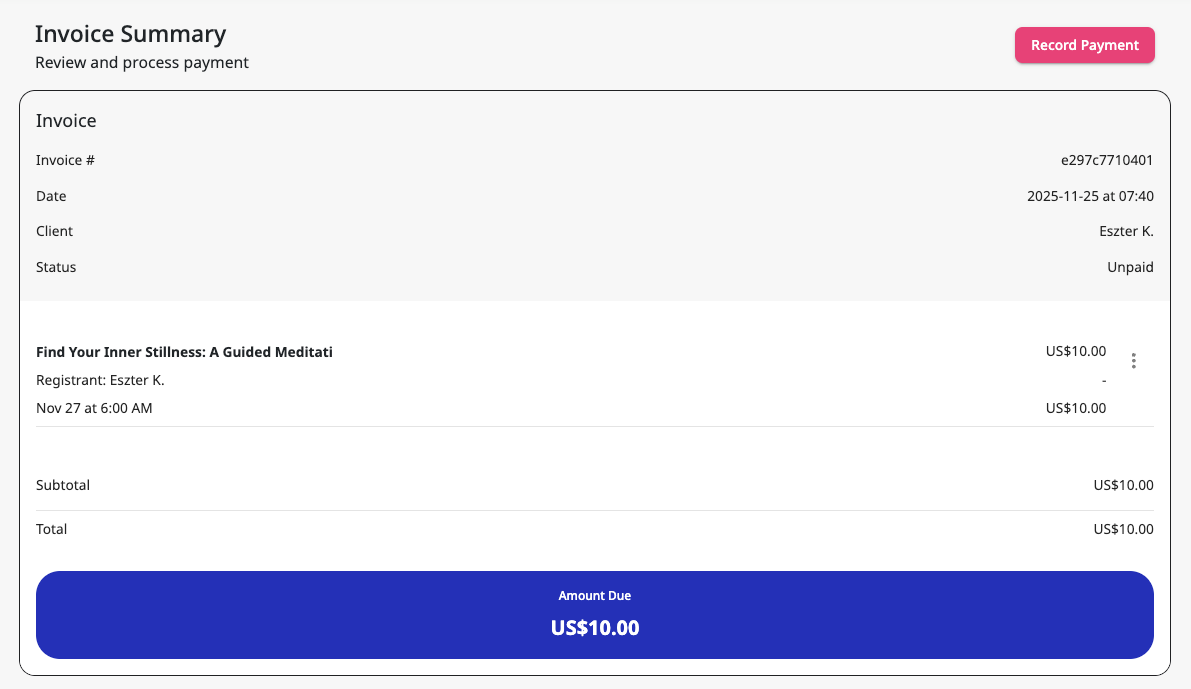Click the Total amount US$10.00
1191x689 pixels.
tap(1121, 529)
